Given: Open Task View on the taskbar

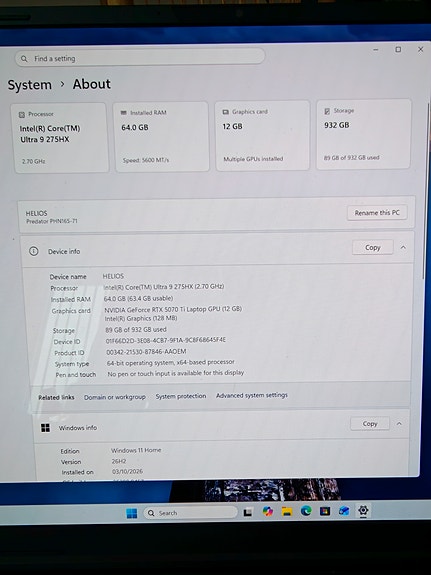Looking at the screenshot, I should point(248,512).
